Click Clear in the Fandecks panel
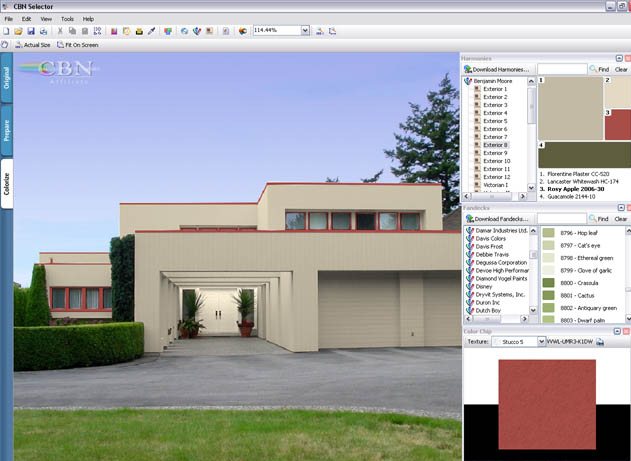Viewport: 631px width, 461px height. 621,219
